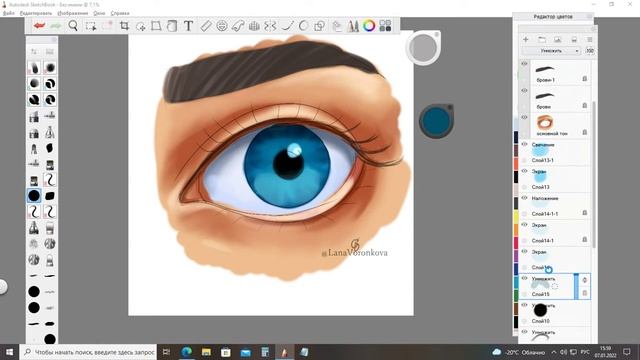This screenshot has width=640, height=360.
Task: Hide the Слой14-1 layer
Action: point(524,224)
